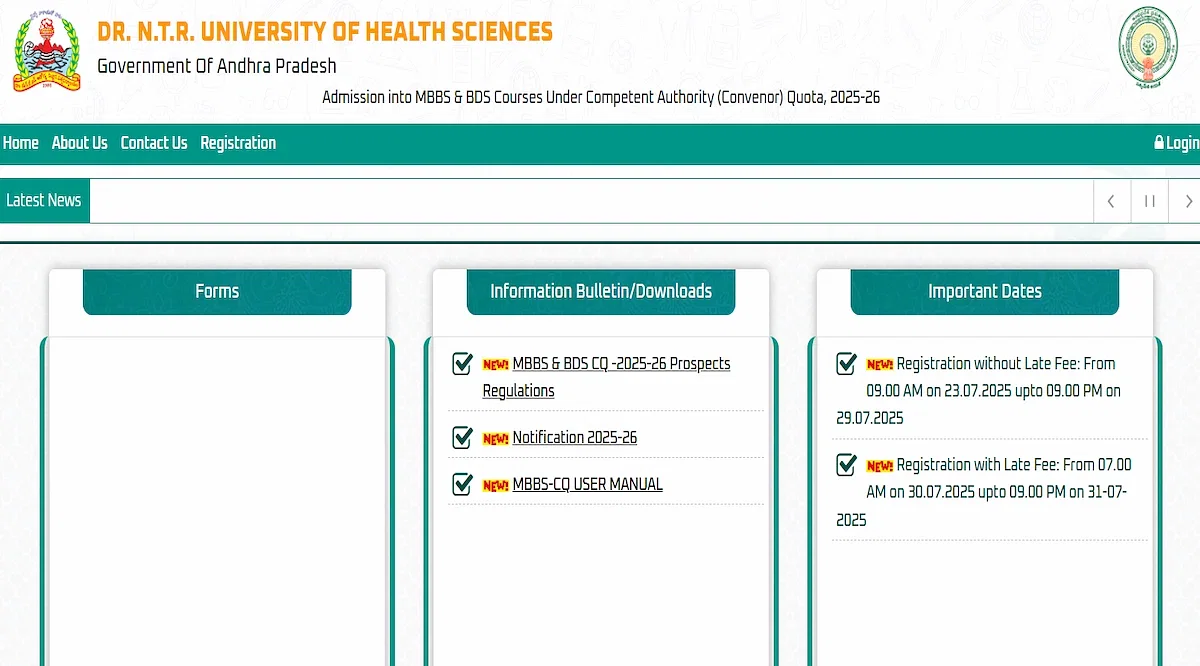Click 'Government Of Andhra Pradesh' subtitle
The image size is (1200, 666).
point(217,66)
